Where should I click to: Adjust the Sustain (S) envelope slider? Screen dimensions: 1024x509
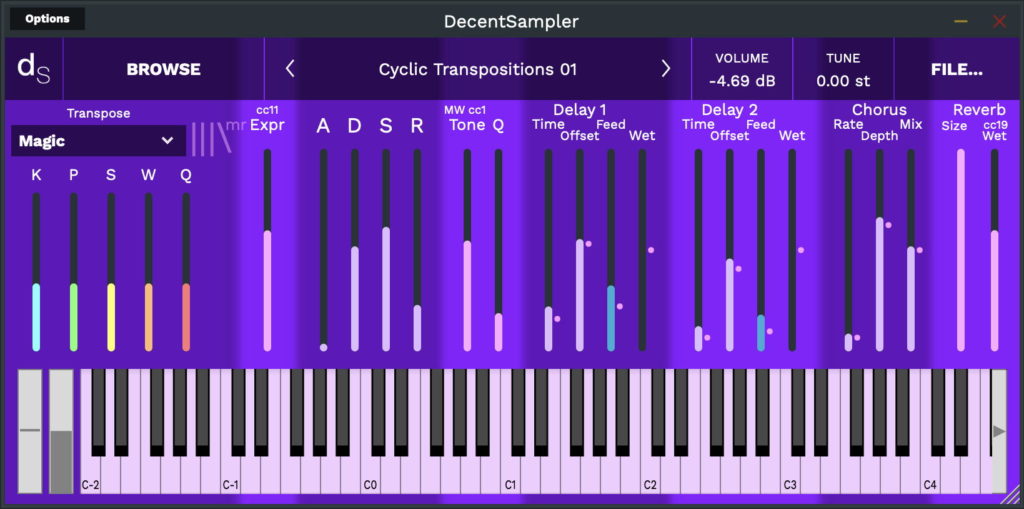[386, 250]
